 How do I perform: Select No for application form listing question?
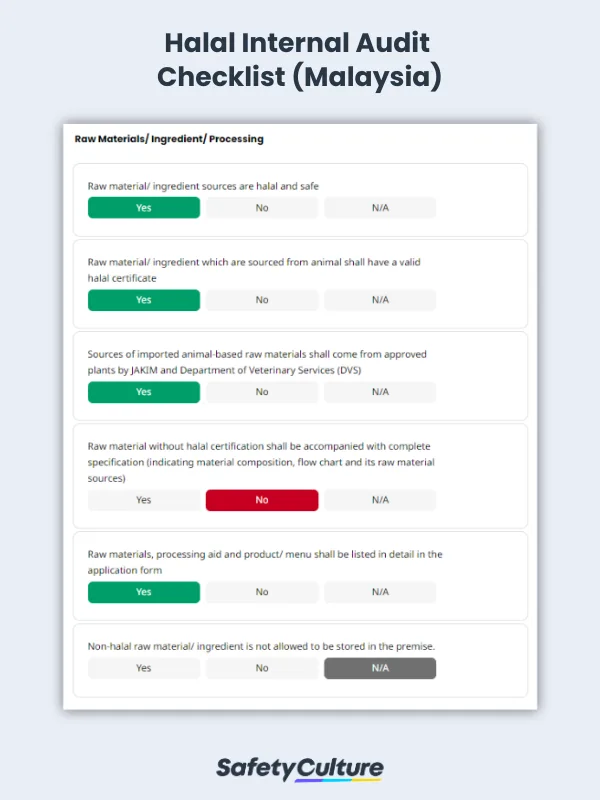262,592
